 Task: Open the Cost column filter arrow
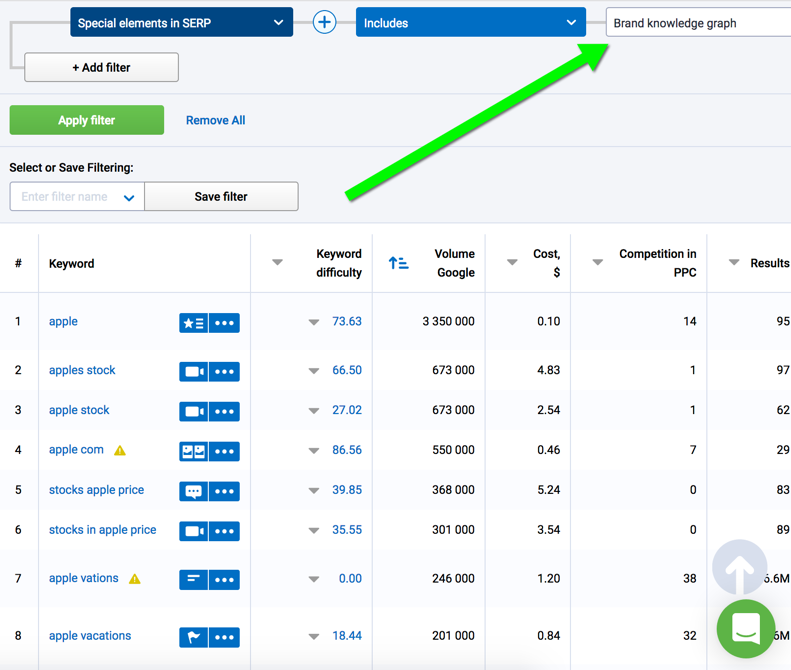coord(512,262)
